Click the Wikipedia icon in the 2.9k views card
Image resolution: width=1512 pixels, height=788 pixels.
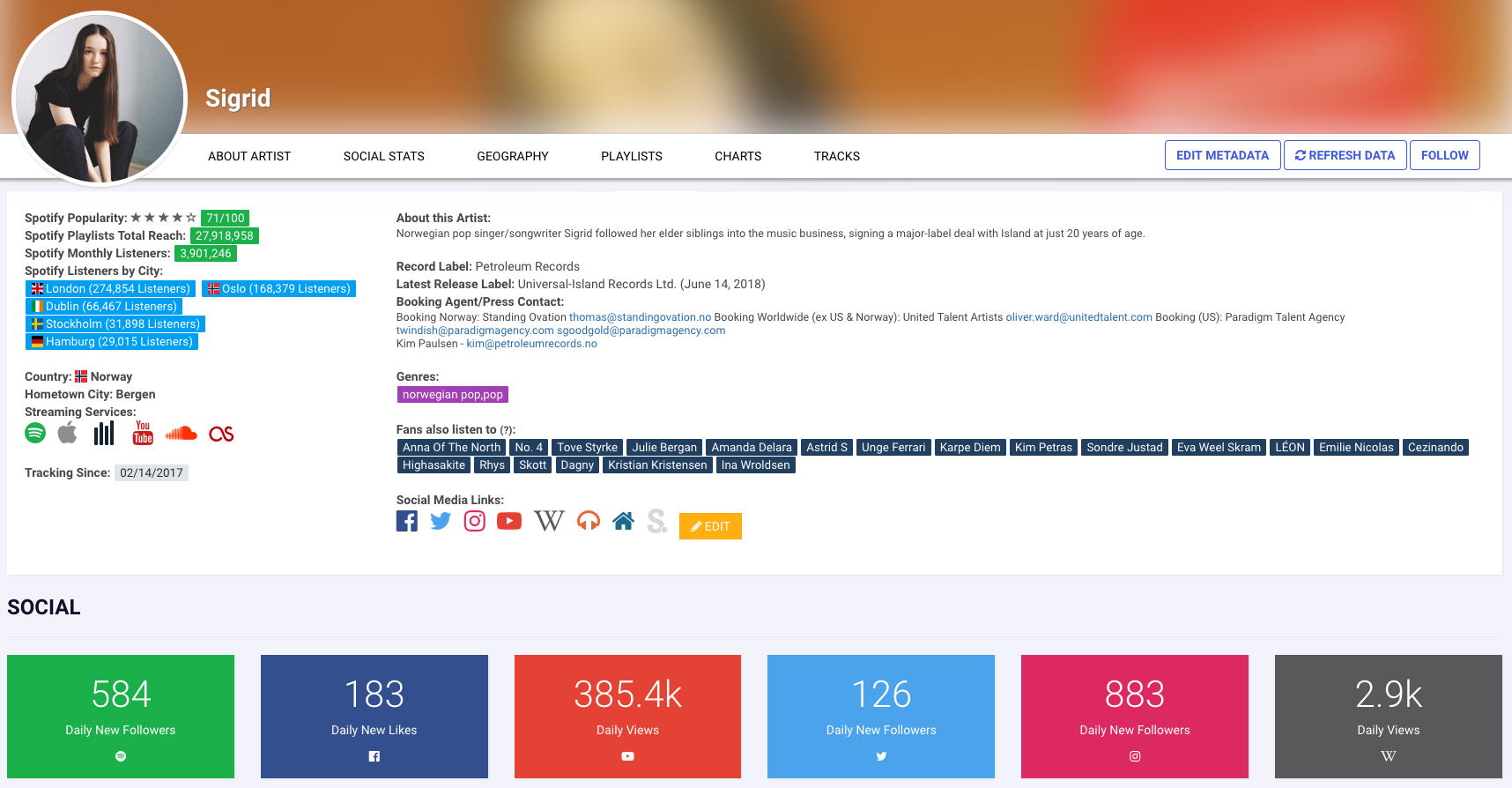coord(1389,756)
